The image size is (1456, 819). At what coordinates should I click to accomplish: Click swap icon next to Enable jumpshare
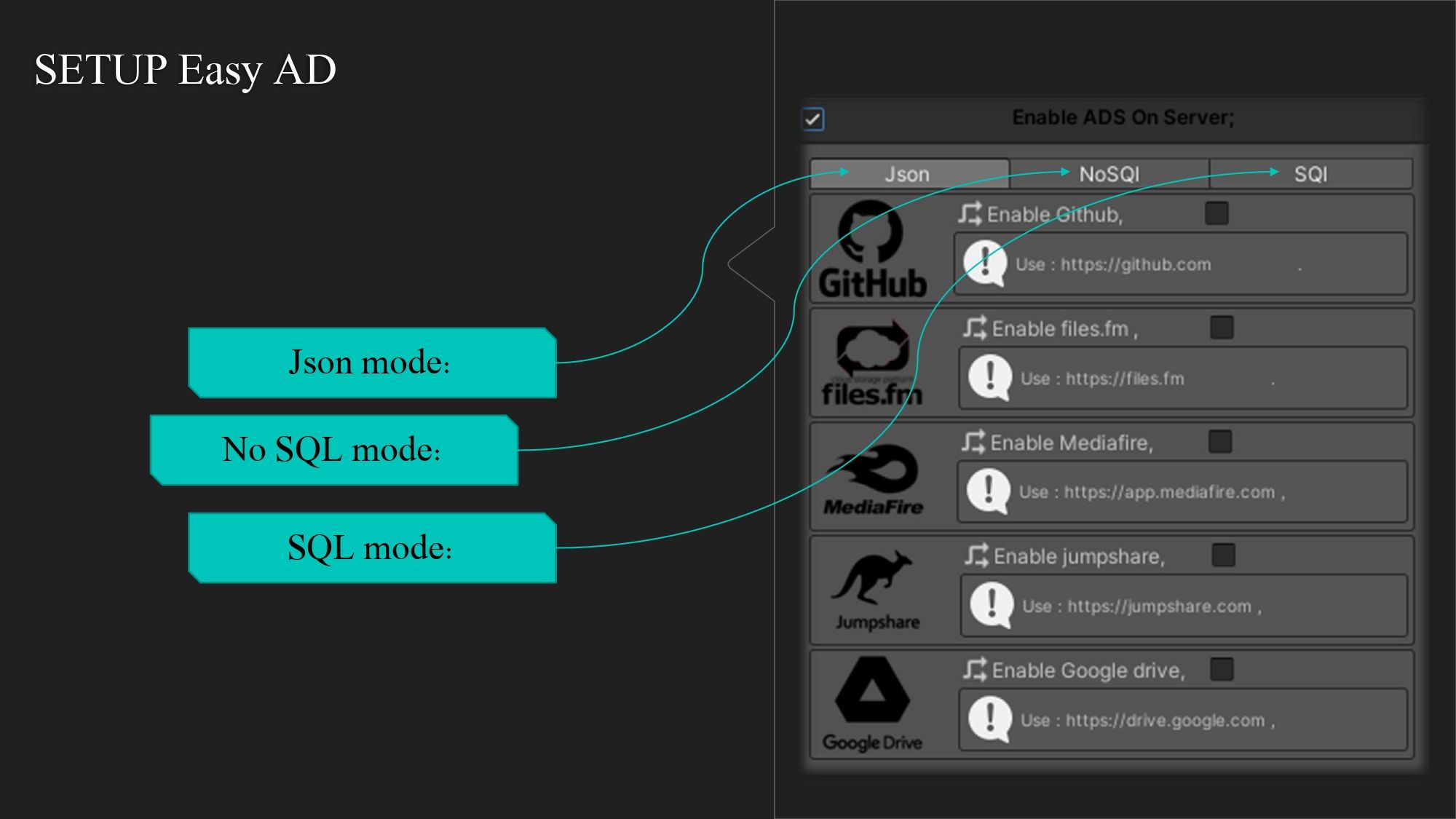point(976,555)
